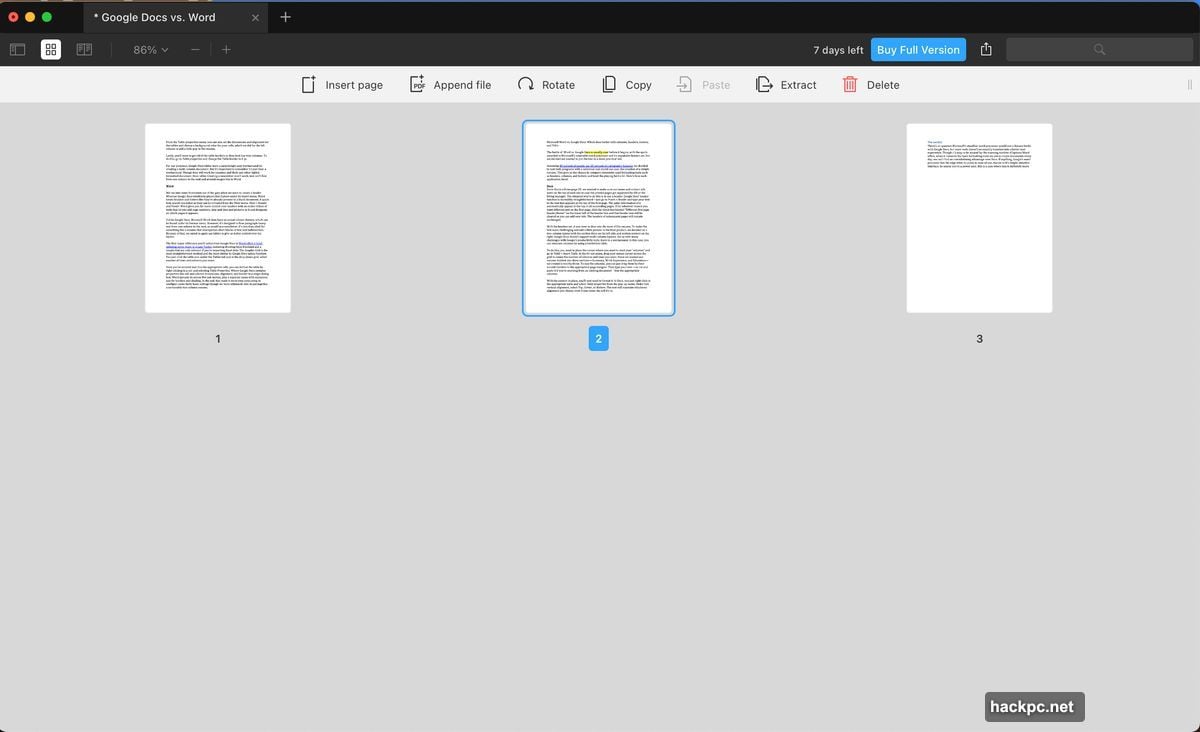Select the Rotate tool
Image resolution: width=1200 pixels, height=732 pixels.
coord(546,84)
